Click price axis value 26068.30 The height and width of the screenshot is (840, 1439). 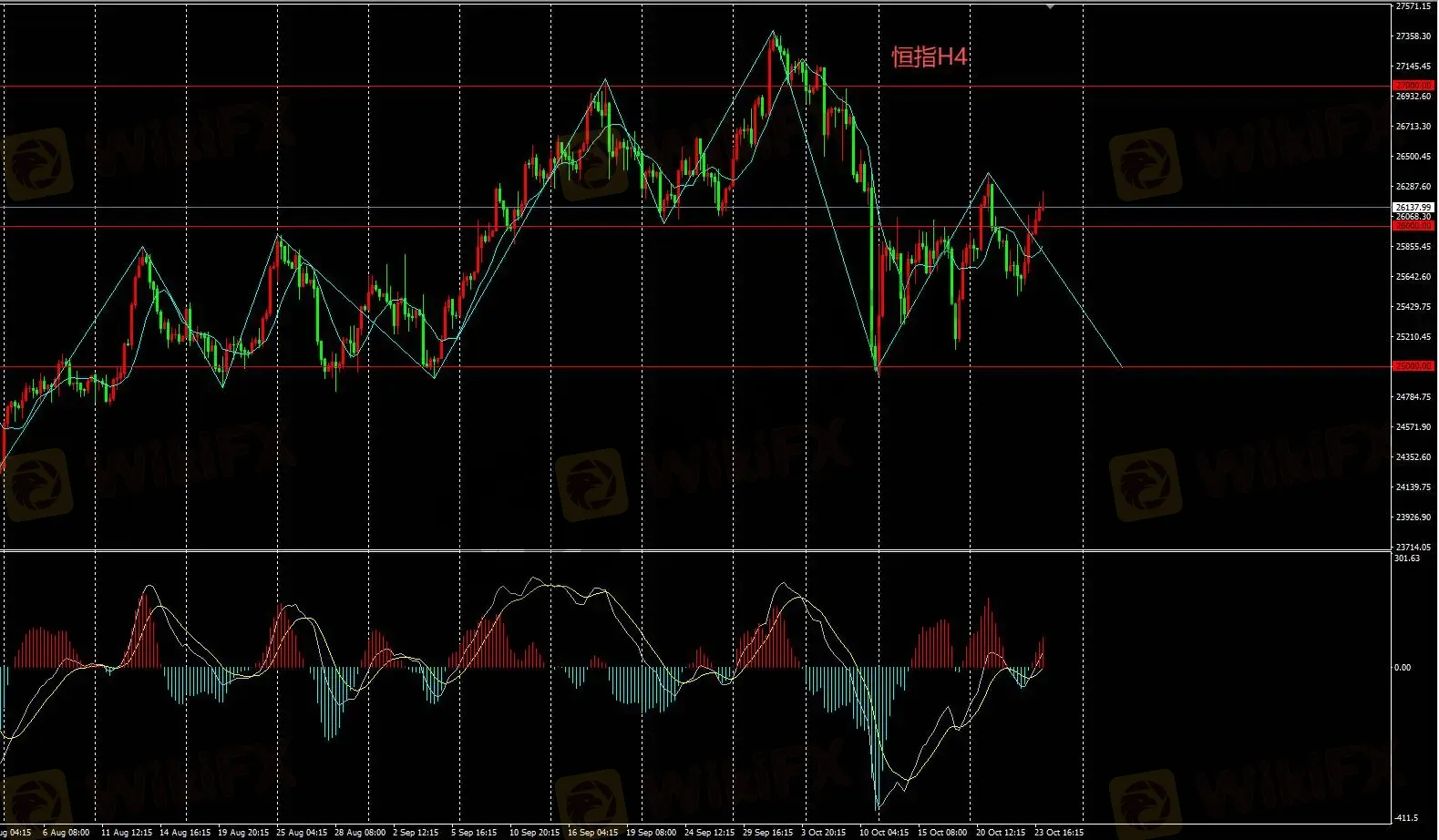pyautogui.click(x=1413, y=217)
